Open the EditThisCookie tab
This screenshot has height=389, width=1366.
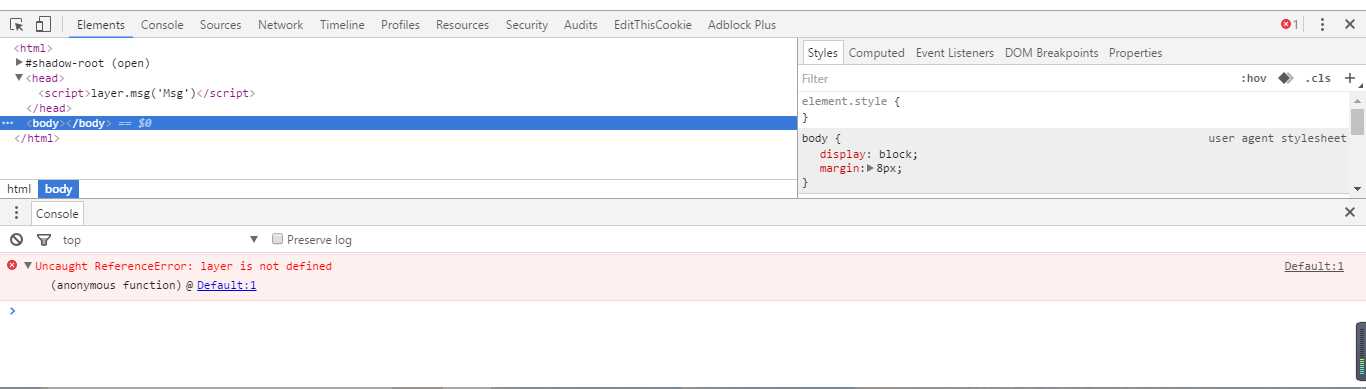pos(653,25)
